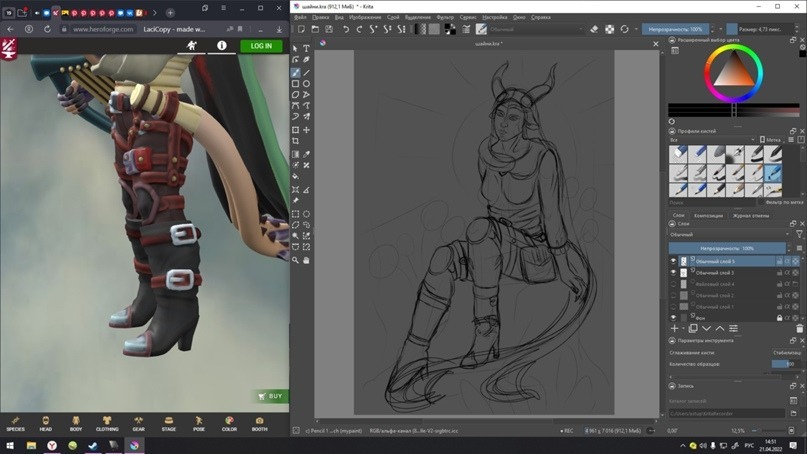The height and width of the screenshot is (454, 807).
Task: Click LOG IN button in HeroForge
Action: pos(261,46)
